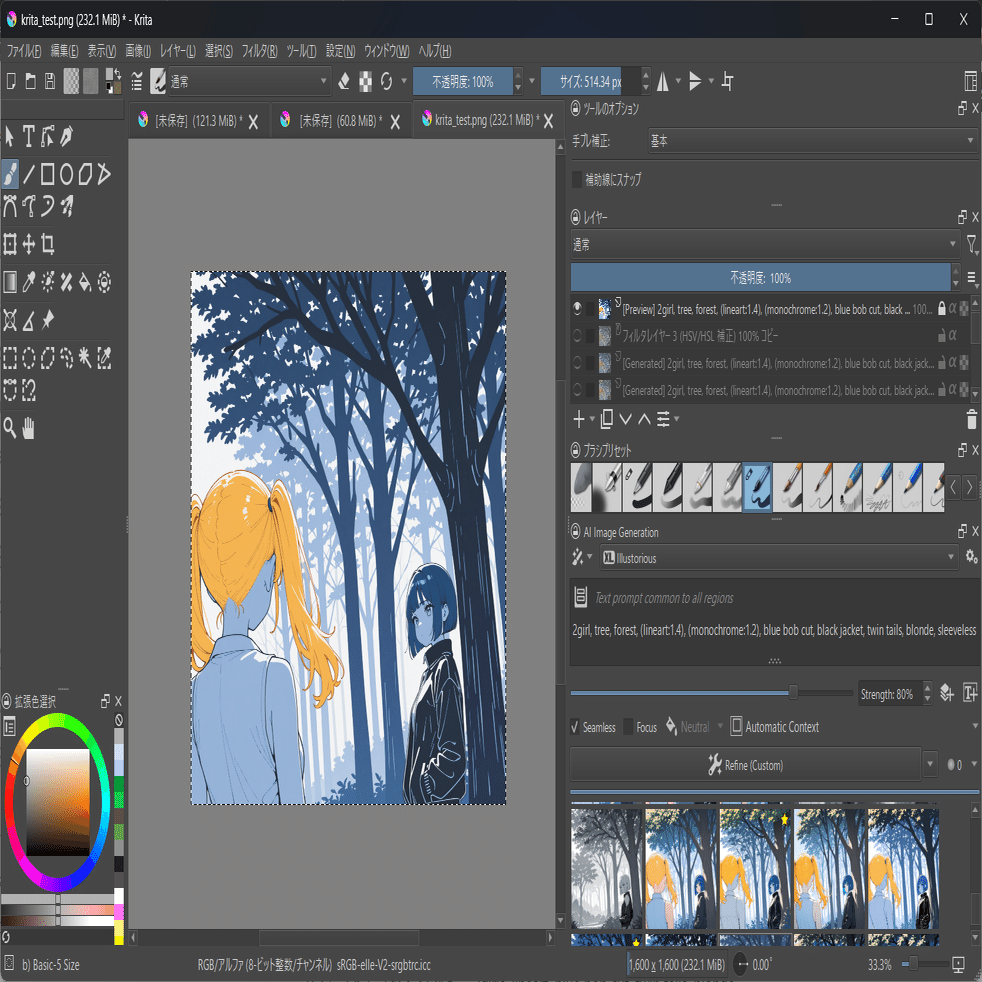Screen dimensions: 982x982
Task: Switch to the [未保存] (121.3 MiB) tab
Action: point(199,120)
